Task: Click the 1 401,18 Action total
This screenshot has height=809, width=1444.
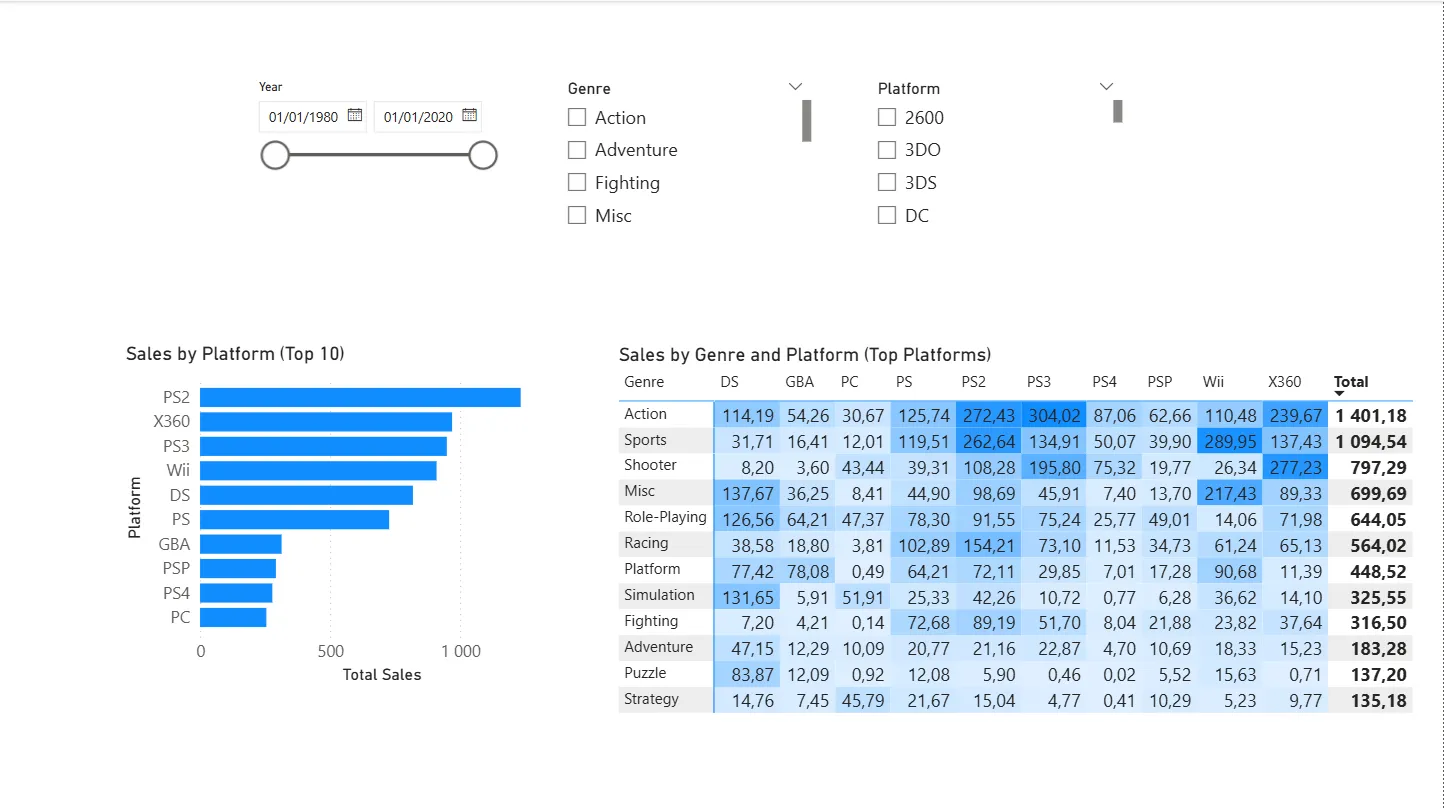Action: pos(1371,415)
